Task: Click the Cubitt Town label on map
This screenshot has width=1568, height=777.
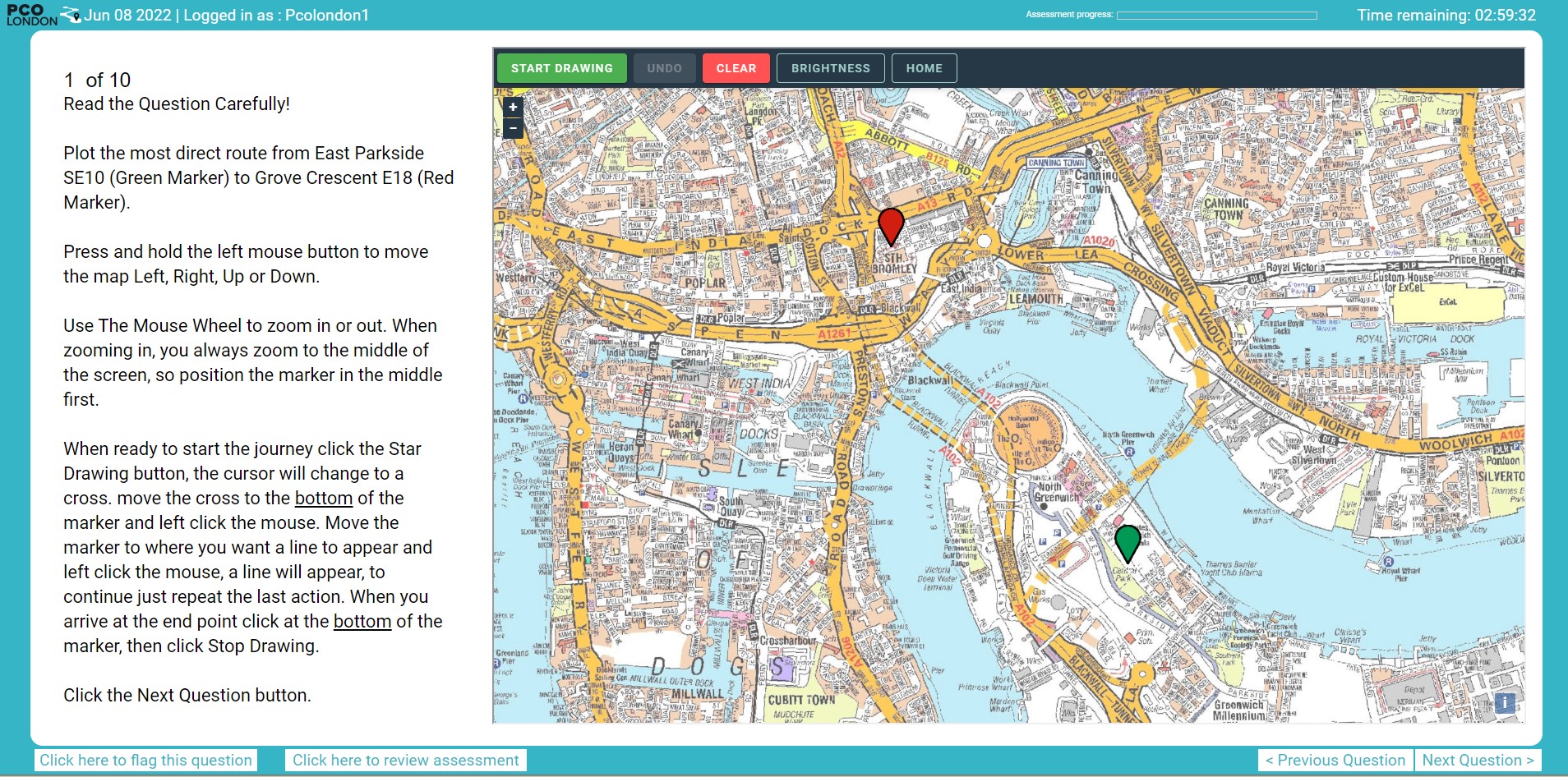Action: (x=800, y=700)
